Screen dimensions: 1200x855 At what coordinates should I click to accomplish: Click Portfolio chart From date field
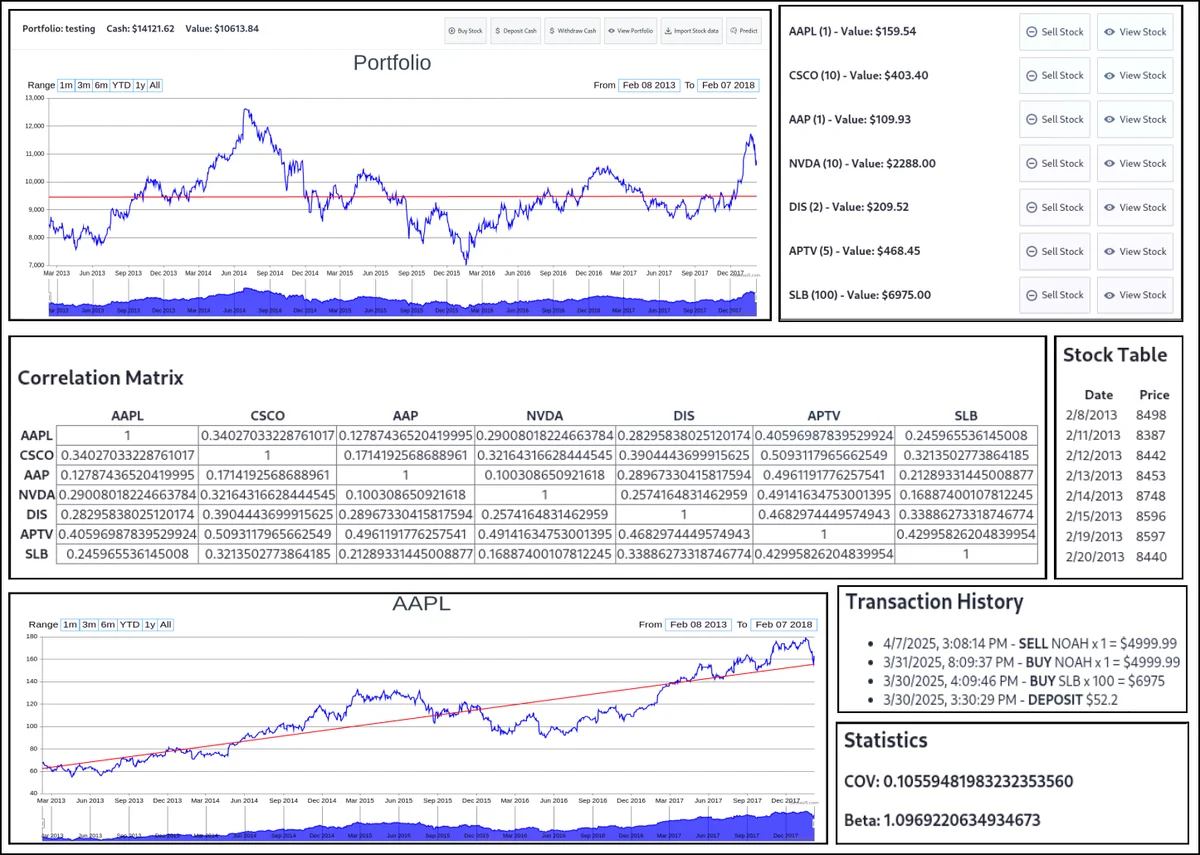click(x=649, y=85)
